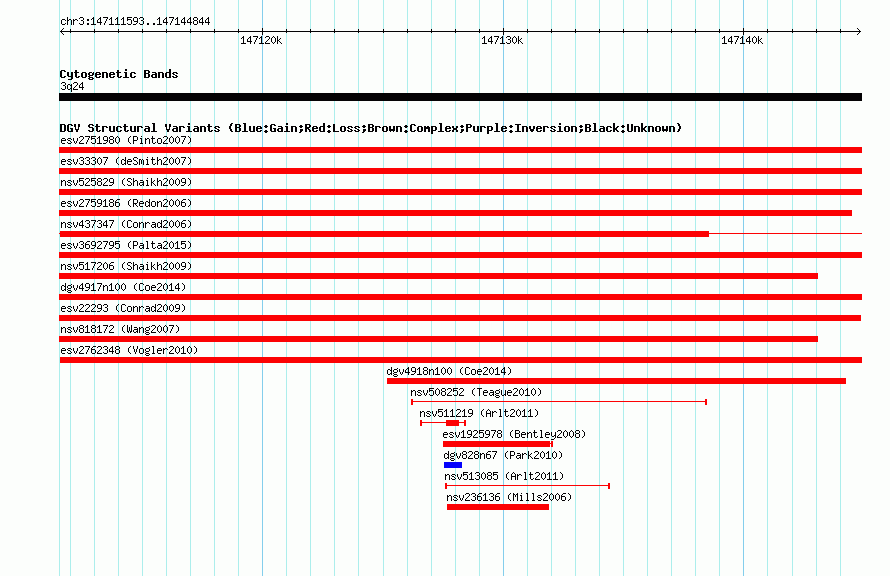The height and width of the screenshot is (576, 890).
Task: Click the red bar of esv2751980 (Pinto2007)
Action: pos(460,150)
